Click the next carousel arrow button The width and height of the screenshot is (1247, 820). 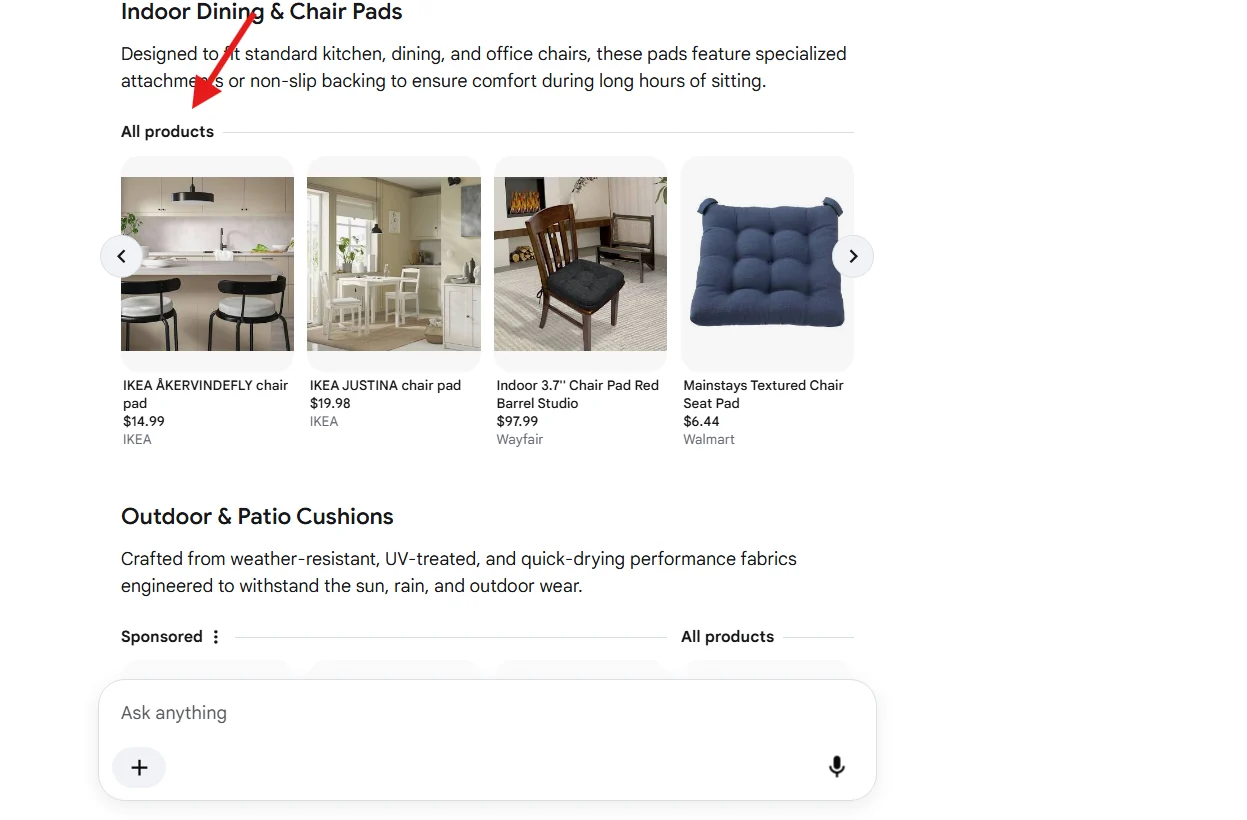click(853, 256)
